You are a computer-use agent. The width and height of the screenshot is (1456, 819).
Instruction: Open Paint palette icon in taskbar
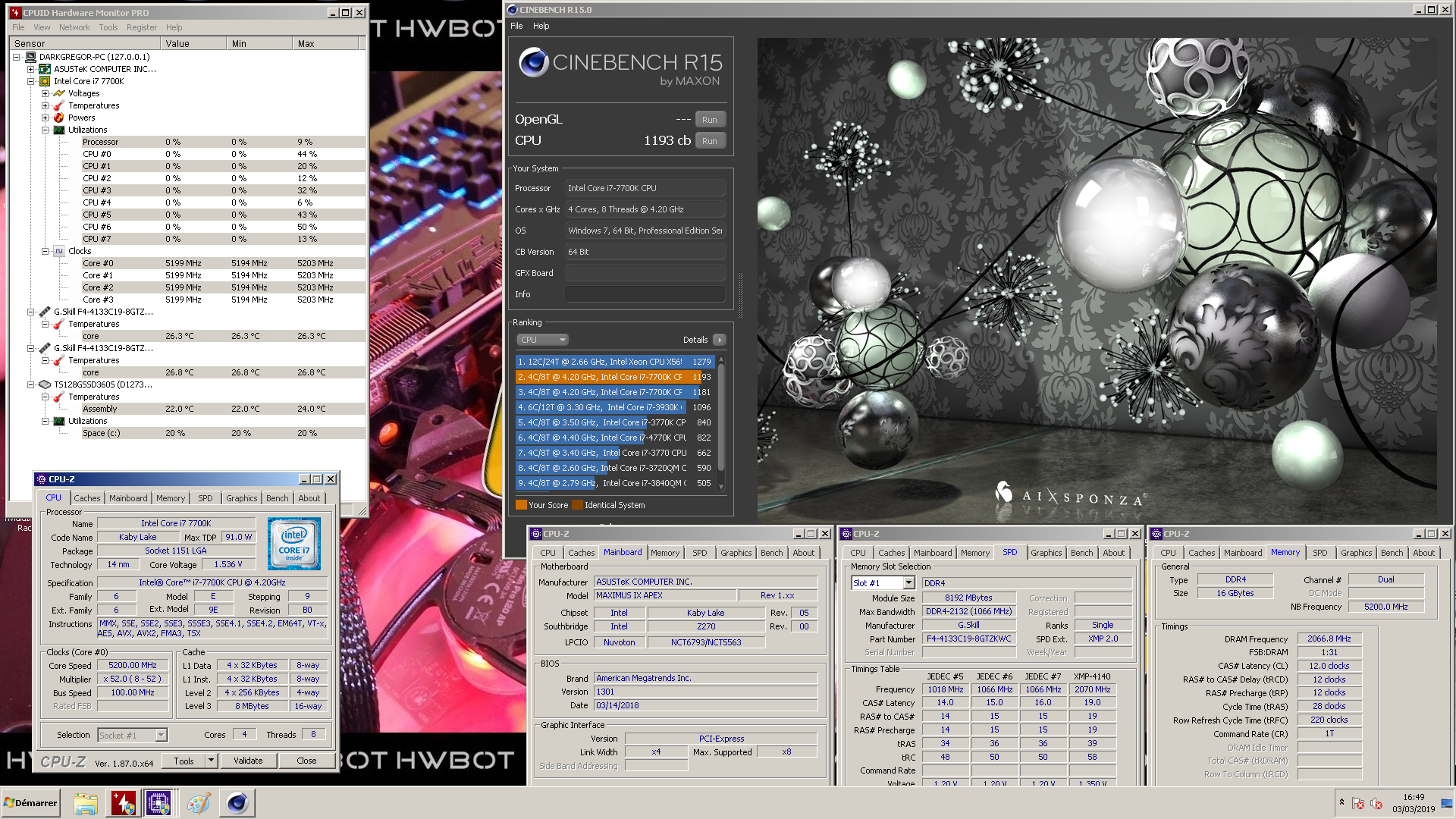pyautogui.click(x=199, y=803)
